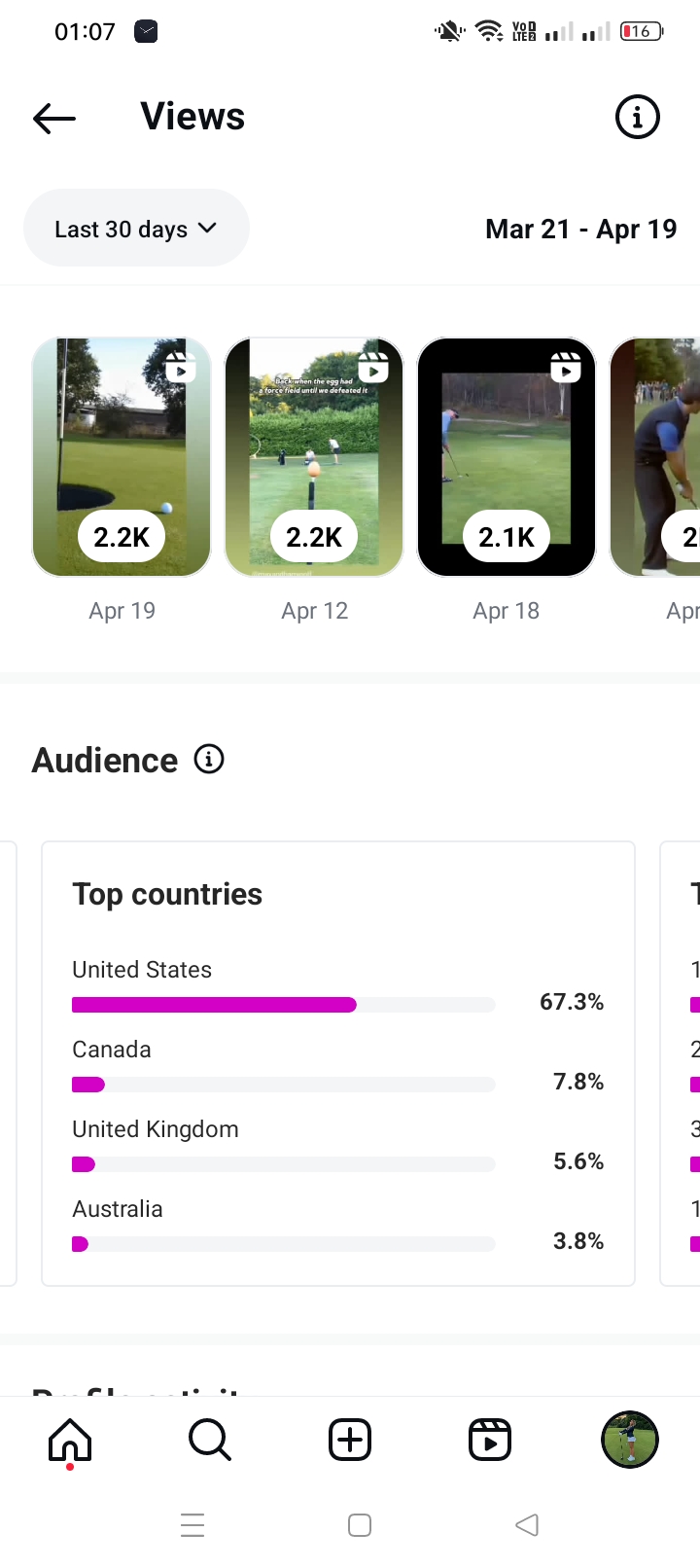Go to the Home feed tab
700x1568 pixels.
[70, 1440]
